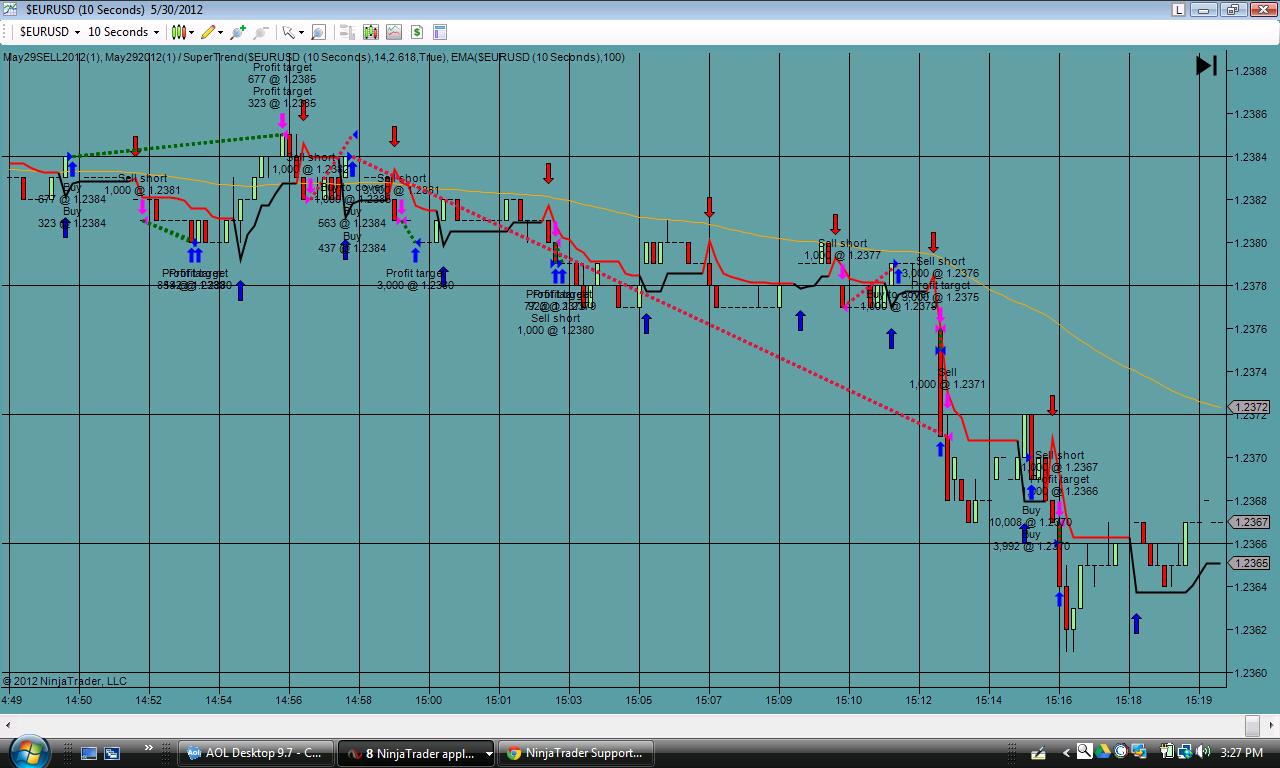Image resolution: width=1280 pixels, height=768 pixels.
Task: Click the Google Drive tray icon
Action: [x=1101, y=753]
